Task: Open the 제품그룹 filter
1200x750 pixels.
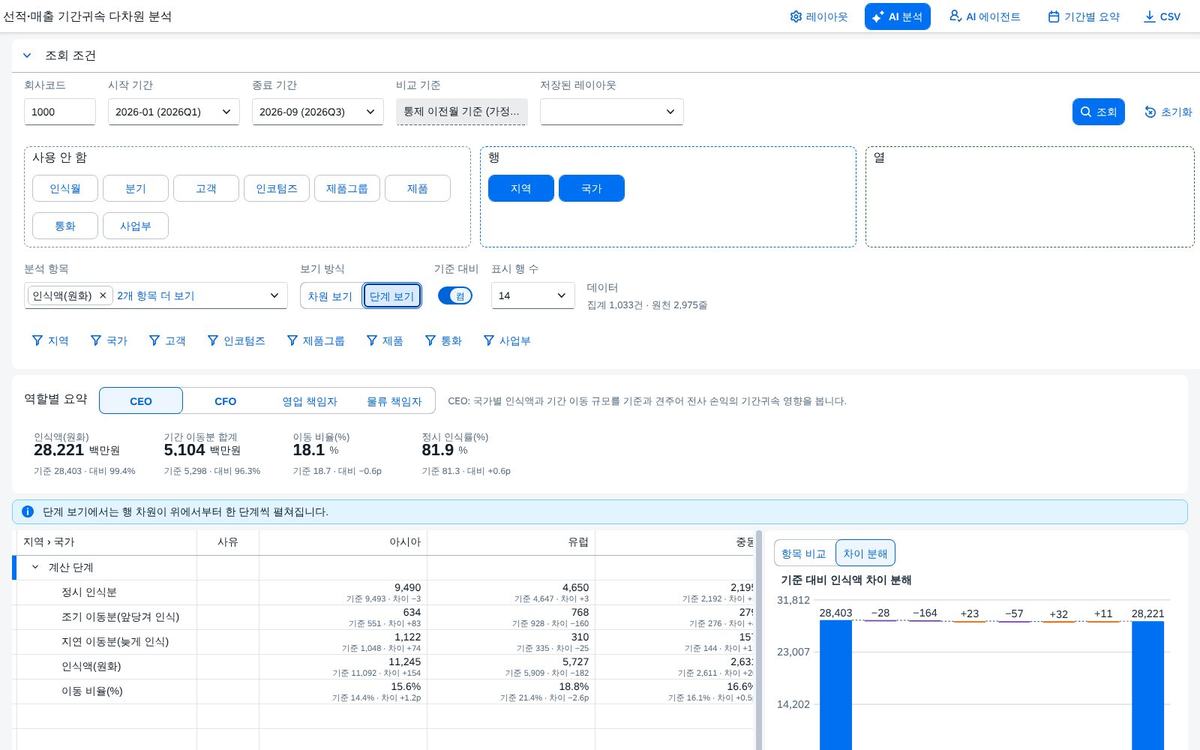Action: click(316, 341)
